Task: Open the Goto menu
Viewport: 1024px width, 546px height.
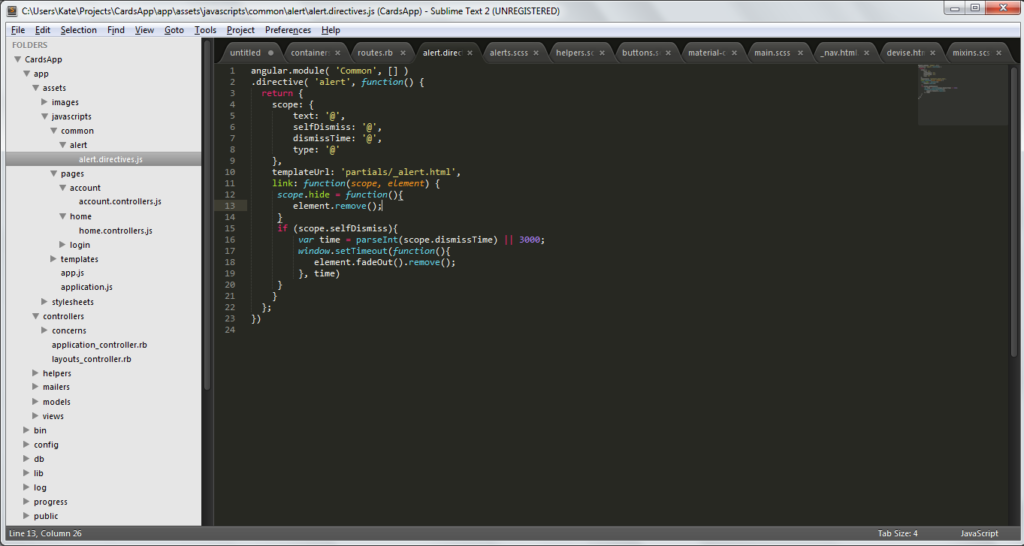Action: [174, 30]
